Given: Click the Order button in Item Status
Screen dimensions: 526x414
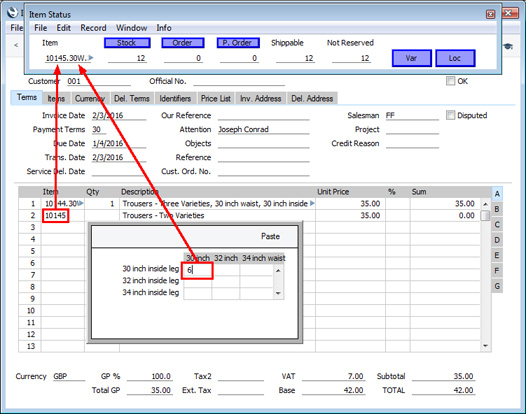Looking at the screenshot, I should click(x=182, y=43).
